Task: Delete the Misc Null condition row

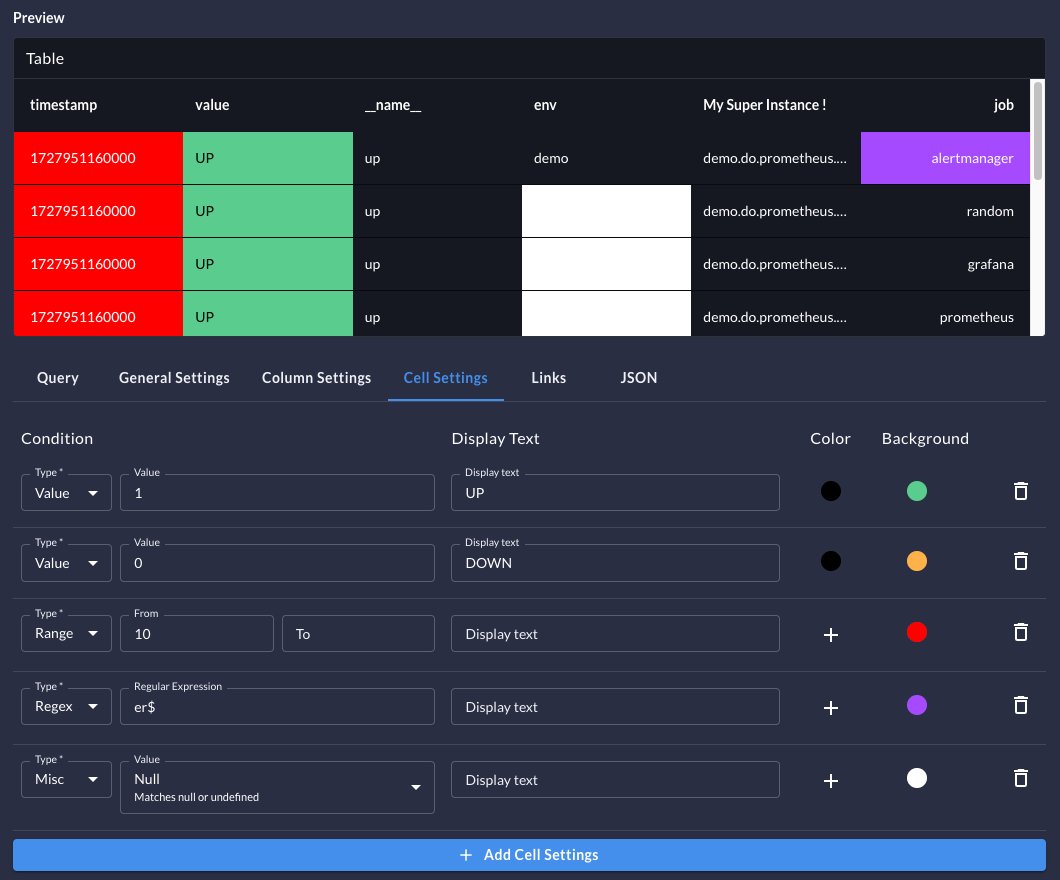Action: click(x=1021, y=779)
